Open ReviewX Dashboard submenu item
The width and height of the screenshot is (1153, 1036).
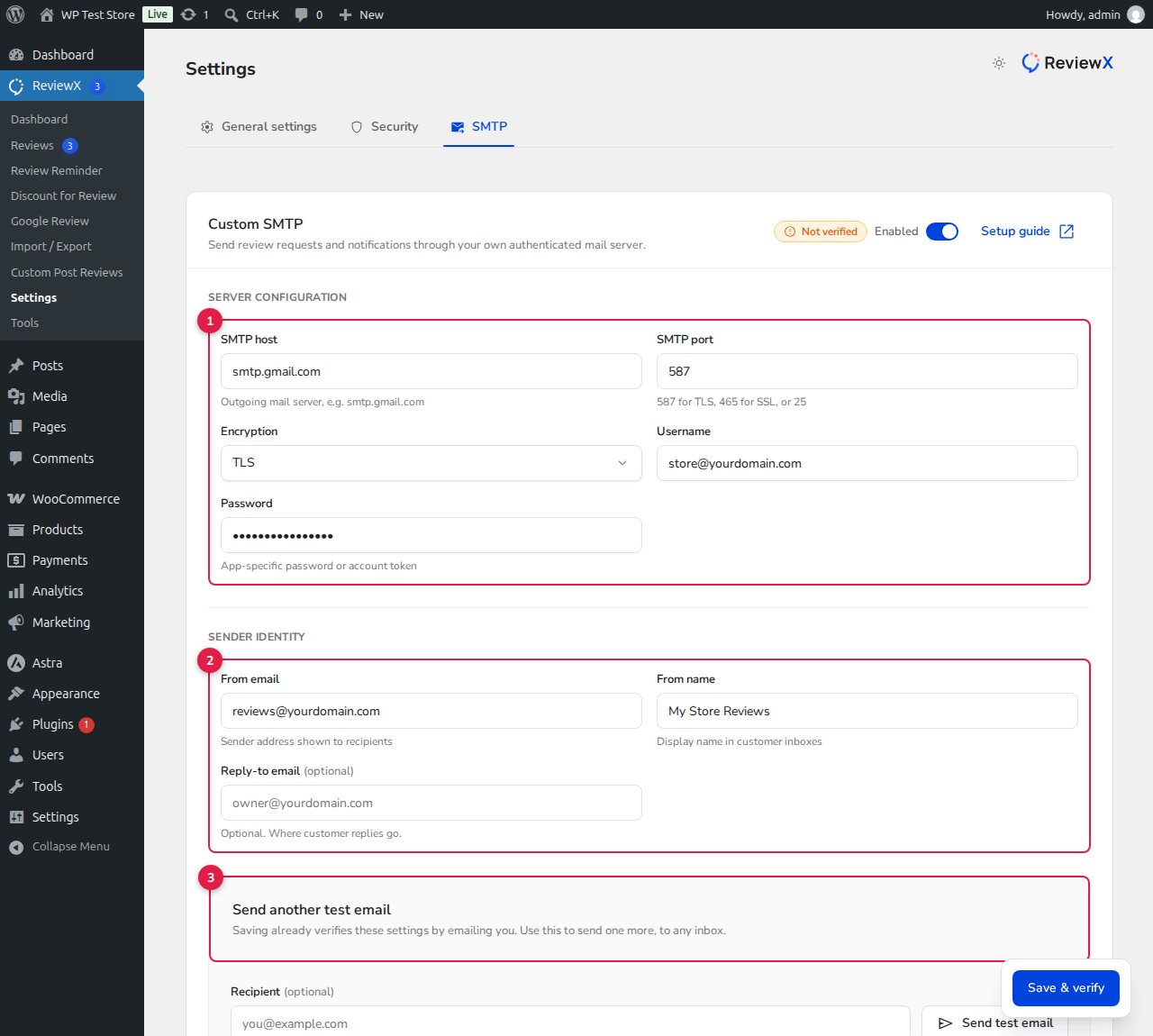click(39, 119)
